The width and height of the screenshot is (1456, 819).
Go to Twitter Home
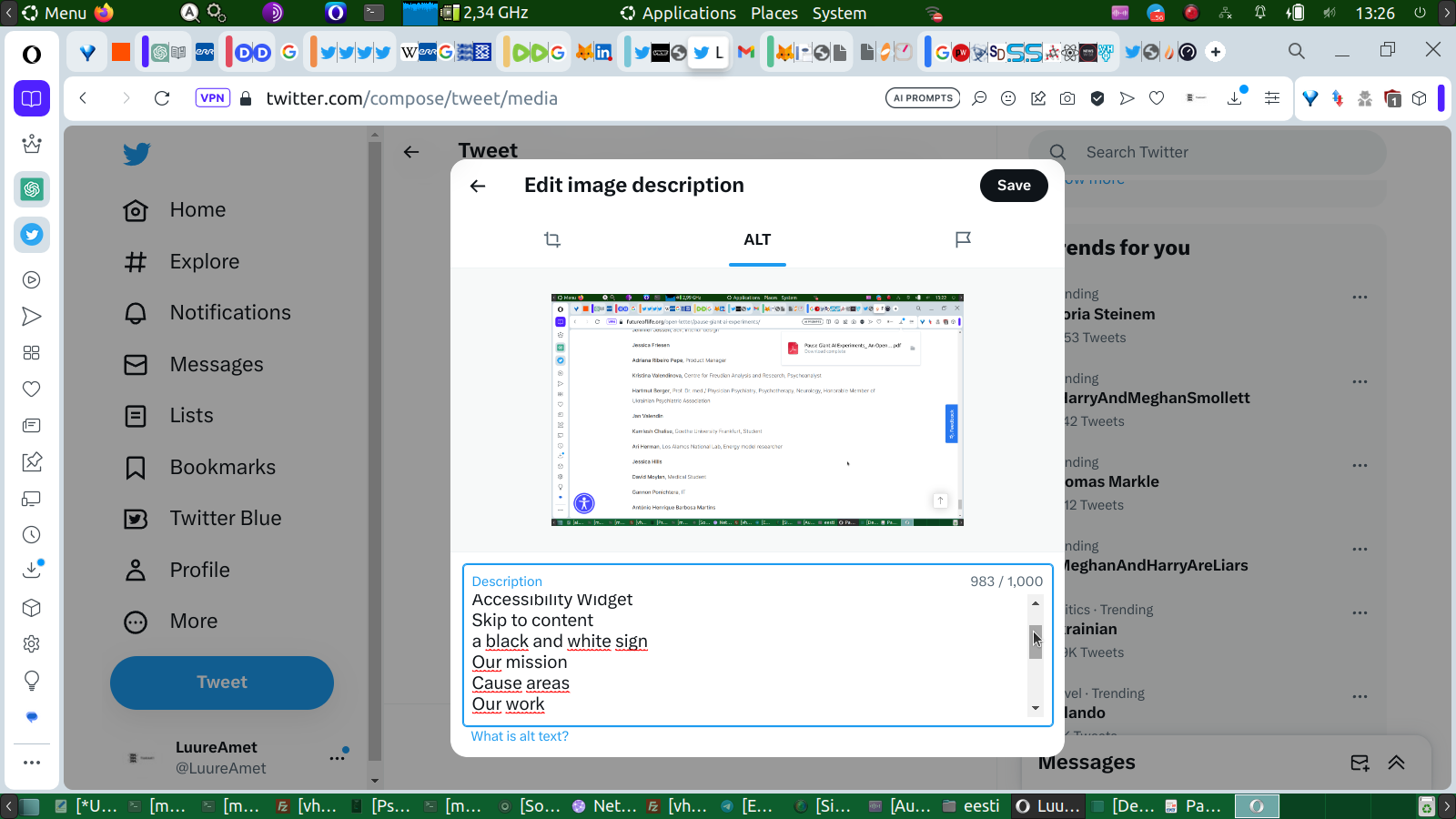[x=175, y=210]
